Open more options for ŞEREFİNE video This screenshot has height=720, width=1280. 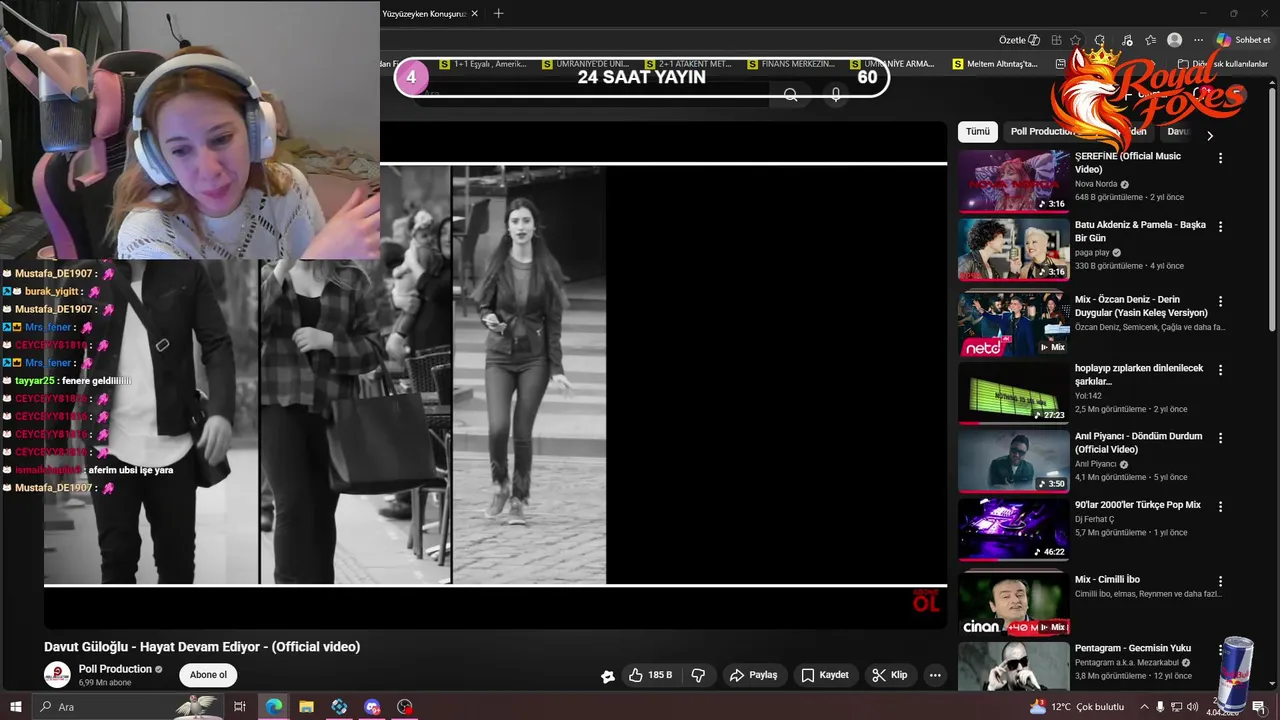(1220, 158)
